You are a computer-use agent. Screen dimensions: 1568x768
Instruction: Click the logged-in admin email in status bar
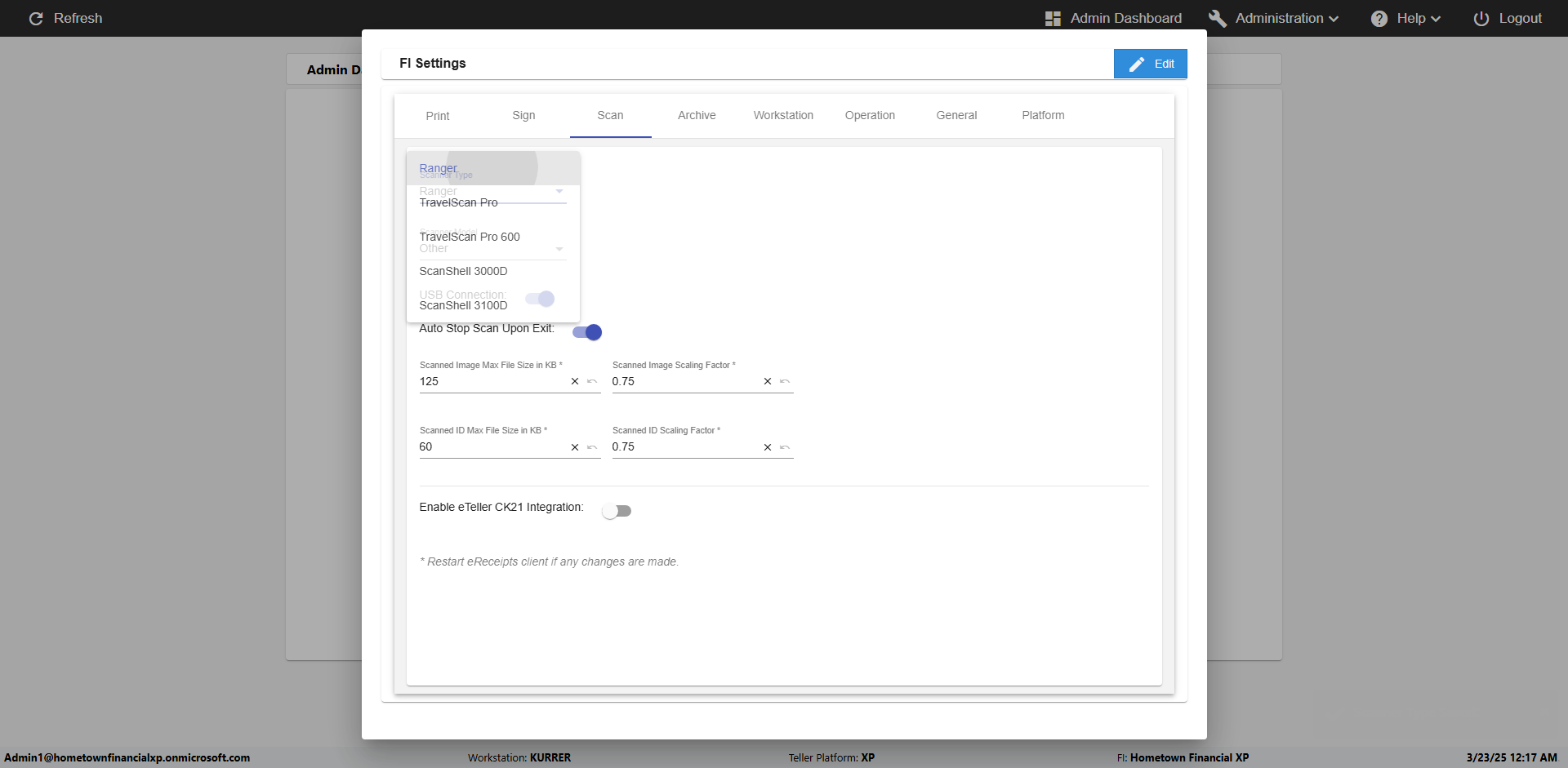pos(127,757)
